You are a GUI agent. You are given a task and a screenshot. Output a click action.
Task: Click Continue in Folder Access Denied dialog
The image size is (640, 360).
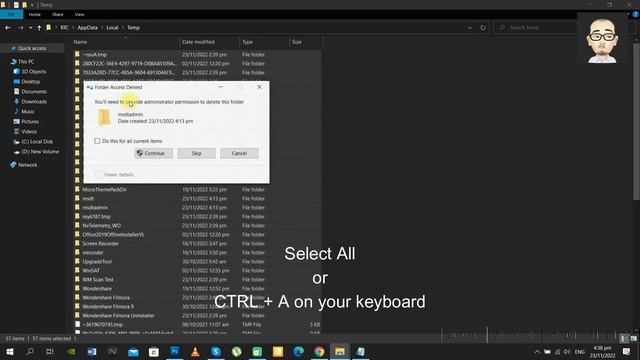tap(154, 153)
